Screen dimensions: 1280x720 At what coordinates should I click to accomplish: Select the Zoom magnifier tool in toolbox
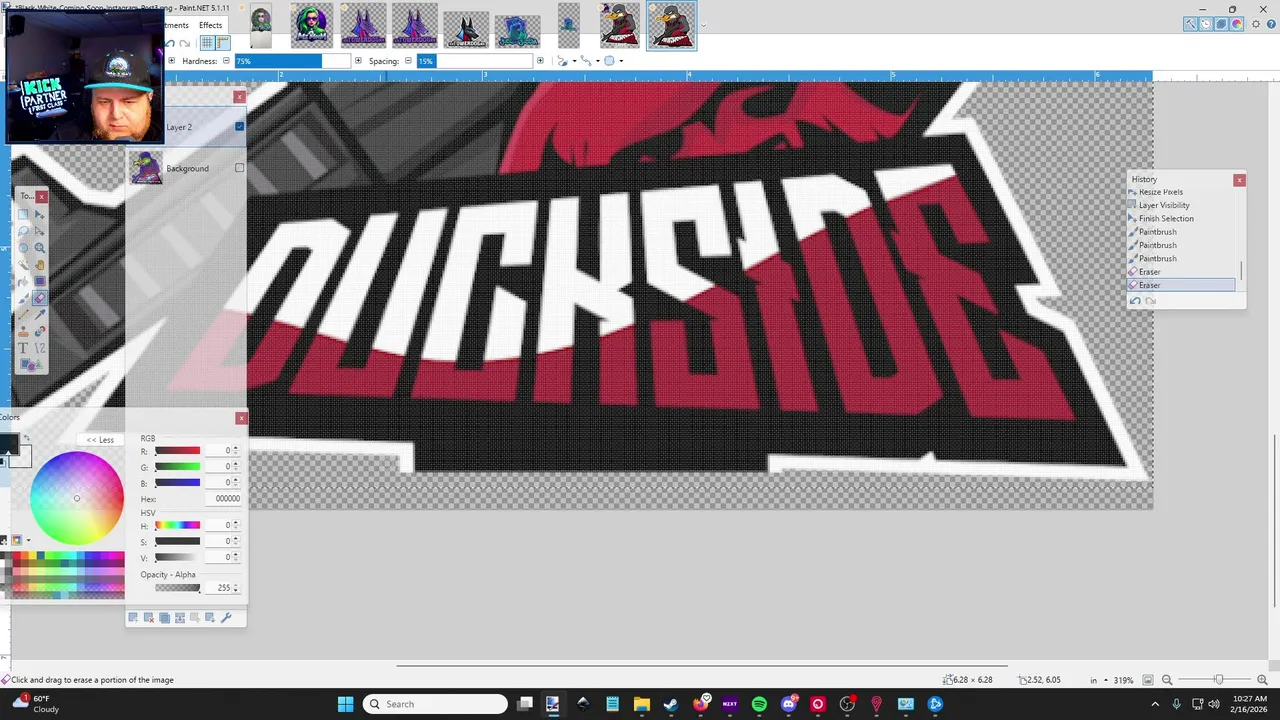tap(40, 248)
